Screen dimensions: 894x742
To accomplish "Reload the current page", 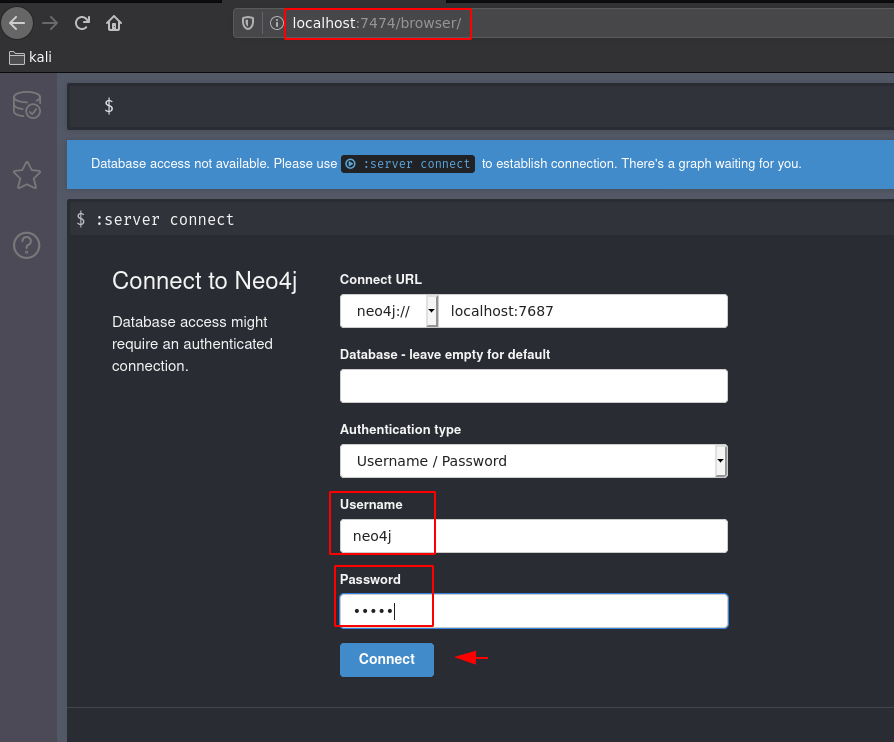I will [82, 23].
